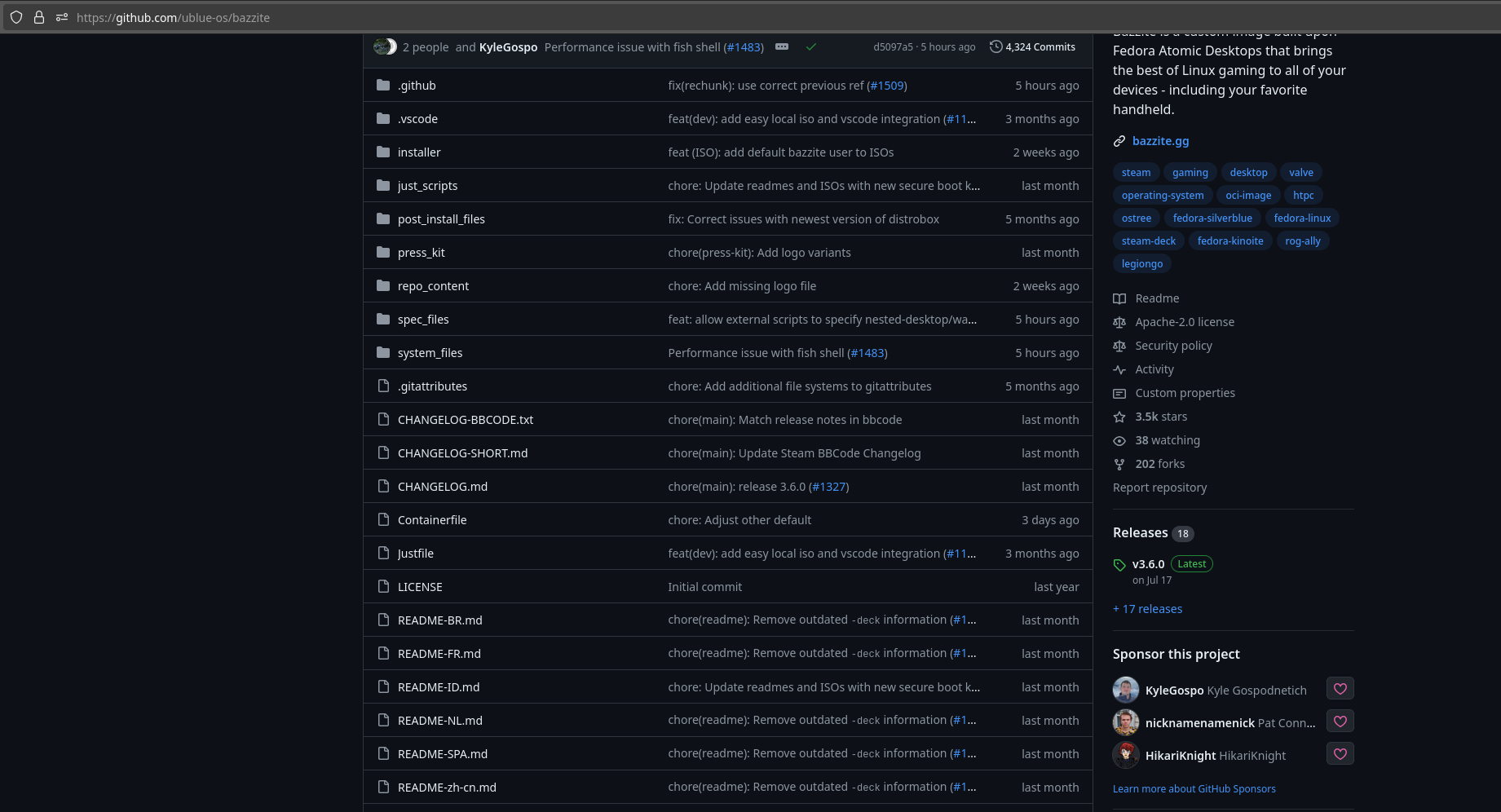
Task: View the + 17 releases link
Action: [x=1147, y=609]
